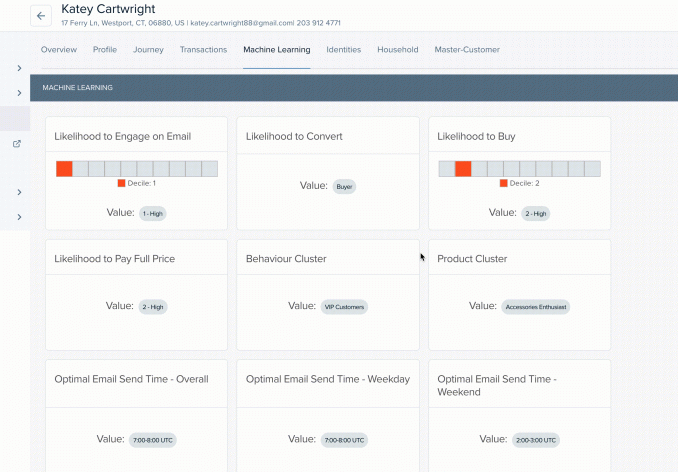Click 7:00-8:00 UTC badge under Send Time Overall
This screenshot has width=678, height=472.
[x=153, y=440]
